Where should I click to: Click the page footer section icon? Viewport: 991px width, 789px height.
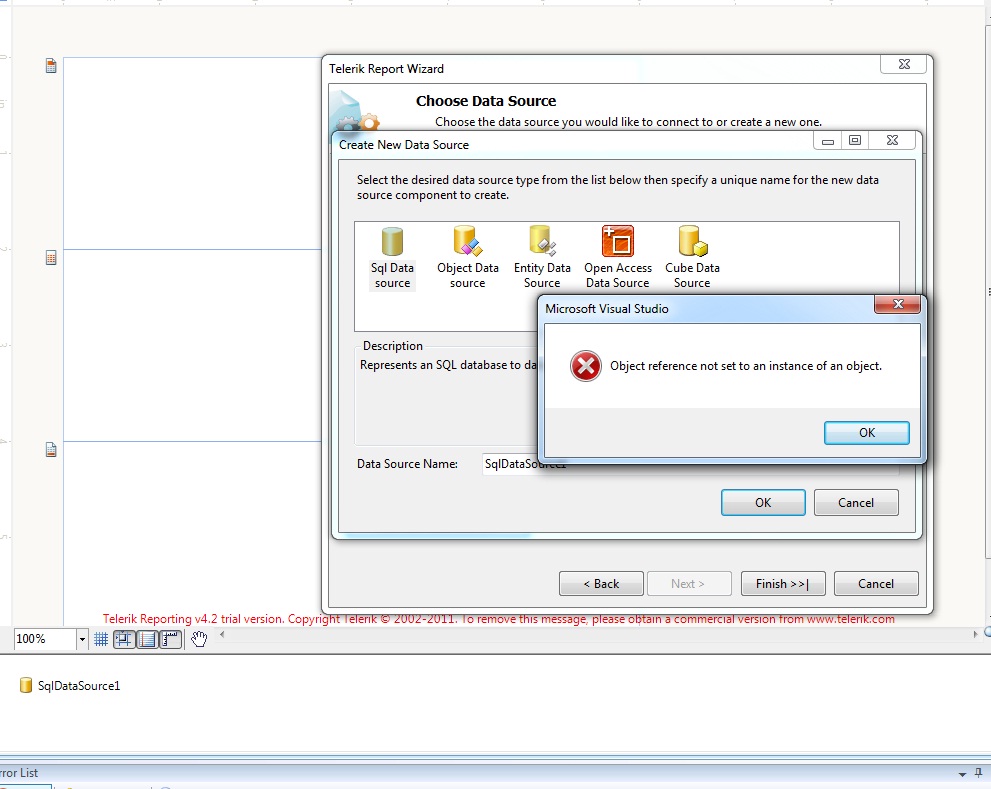pos(51,450)
